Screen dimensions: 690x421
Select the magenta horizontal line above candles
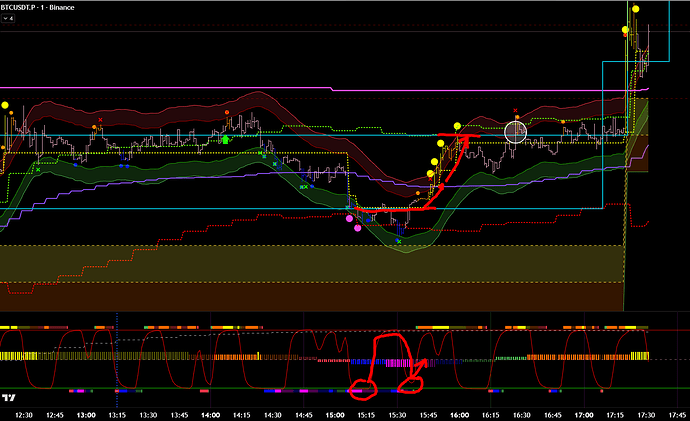pyautogui.click(x=400, y=93)
